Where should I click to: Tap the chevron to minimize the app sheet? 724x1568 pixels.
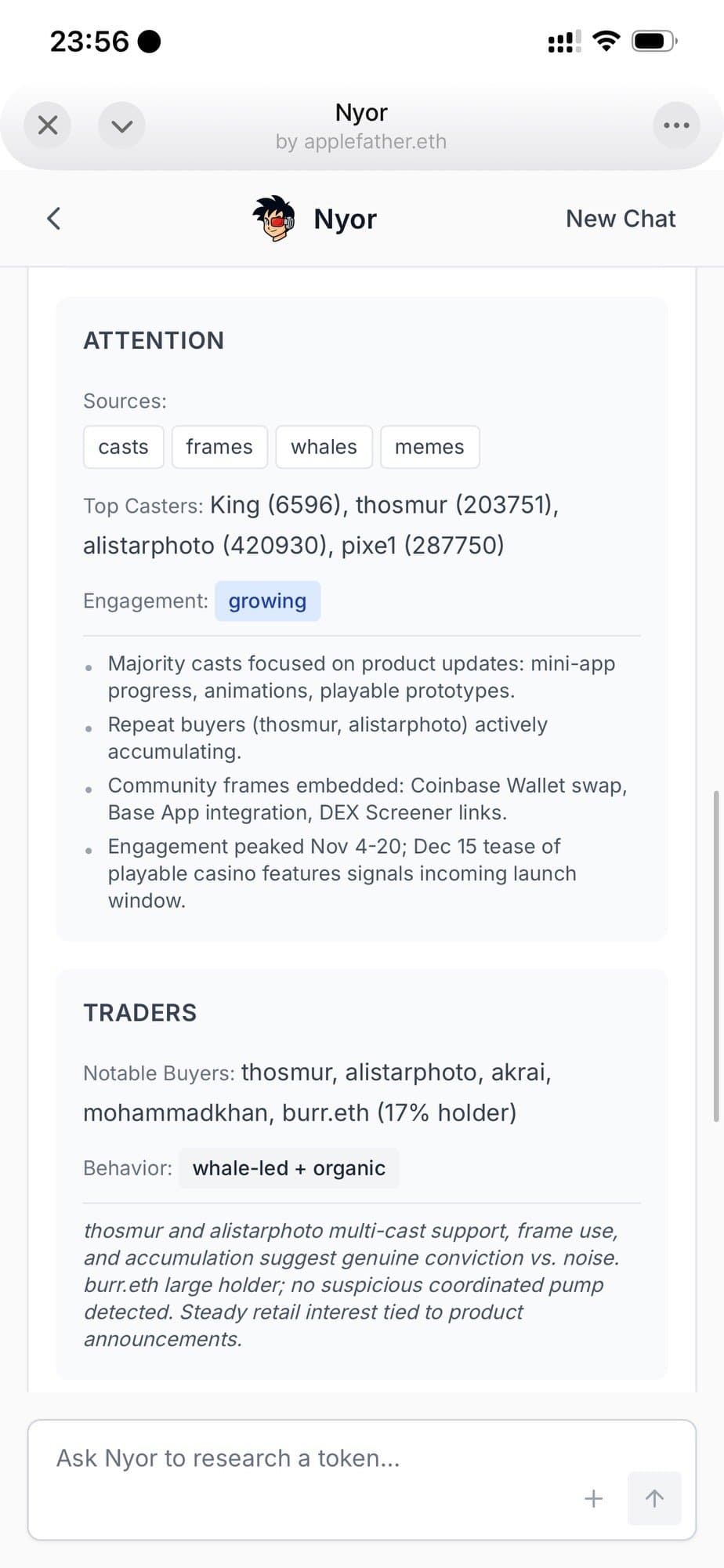coord(121,125)
